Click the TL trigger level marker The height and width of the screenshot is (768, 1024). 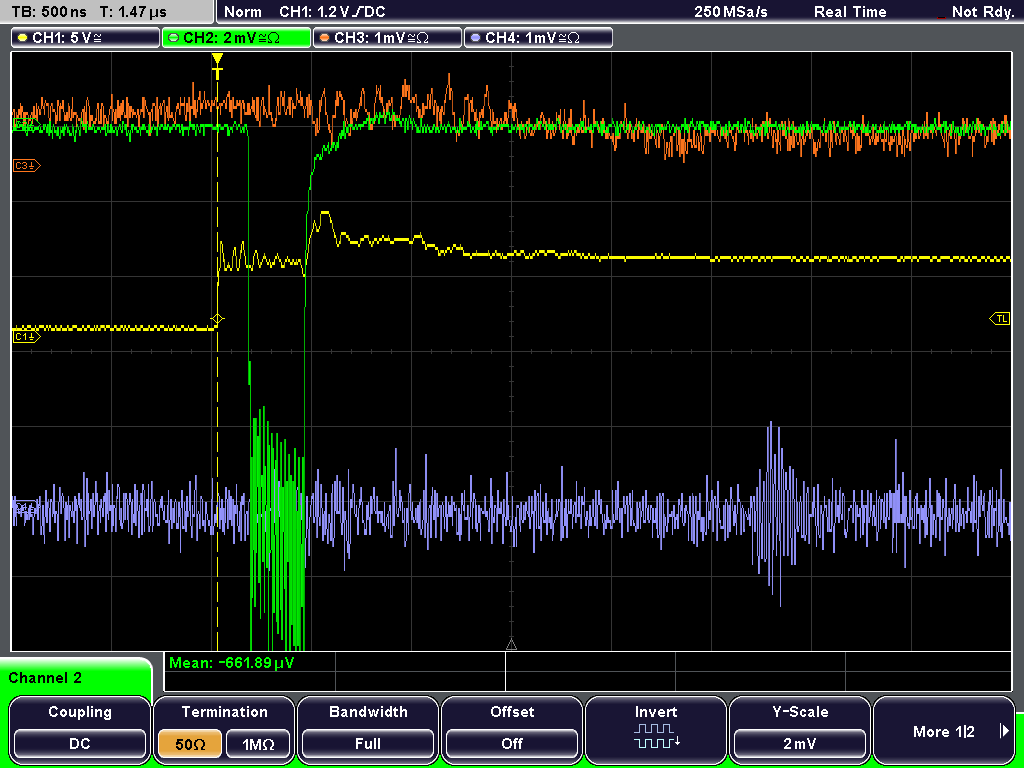click(1000, 319)
